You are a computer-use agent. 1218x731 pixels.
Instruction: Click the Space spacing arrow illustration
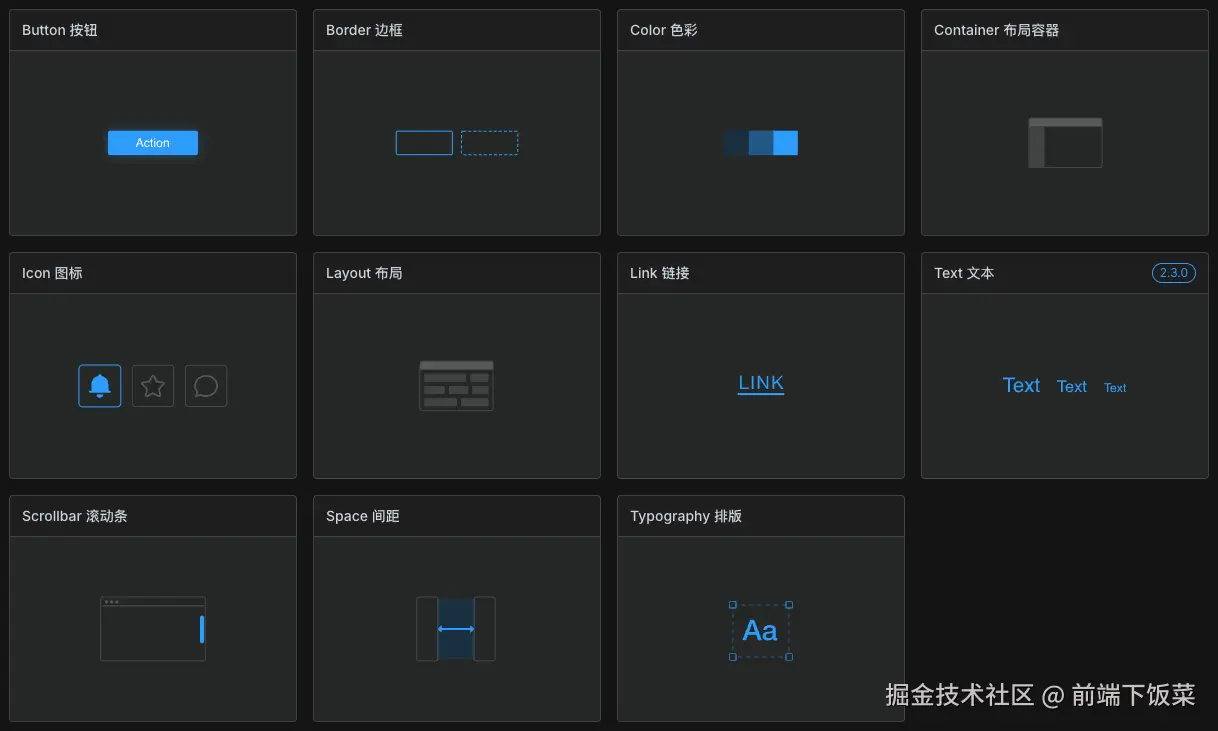456,629
